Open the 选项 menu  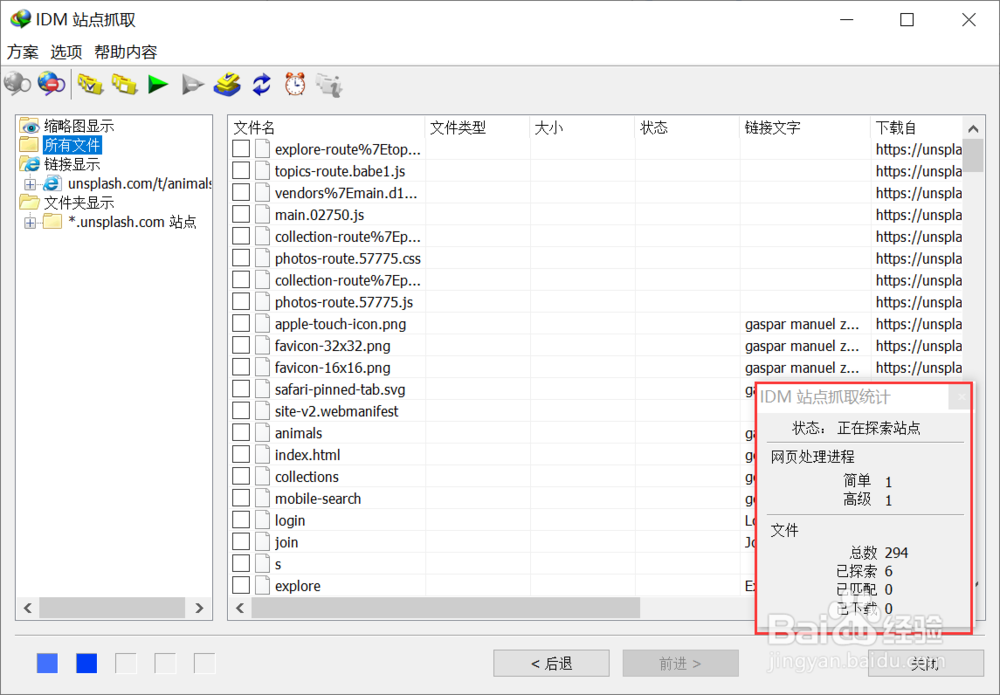pyautogui.click(x=66, y=52)
